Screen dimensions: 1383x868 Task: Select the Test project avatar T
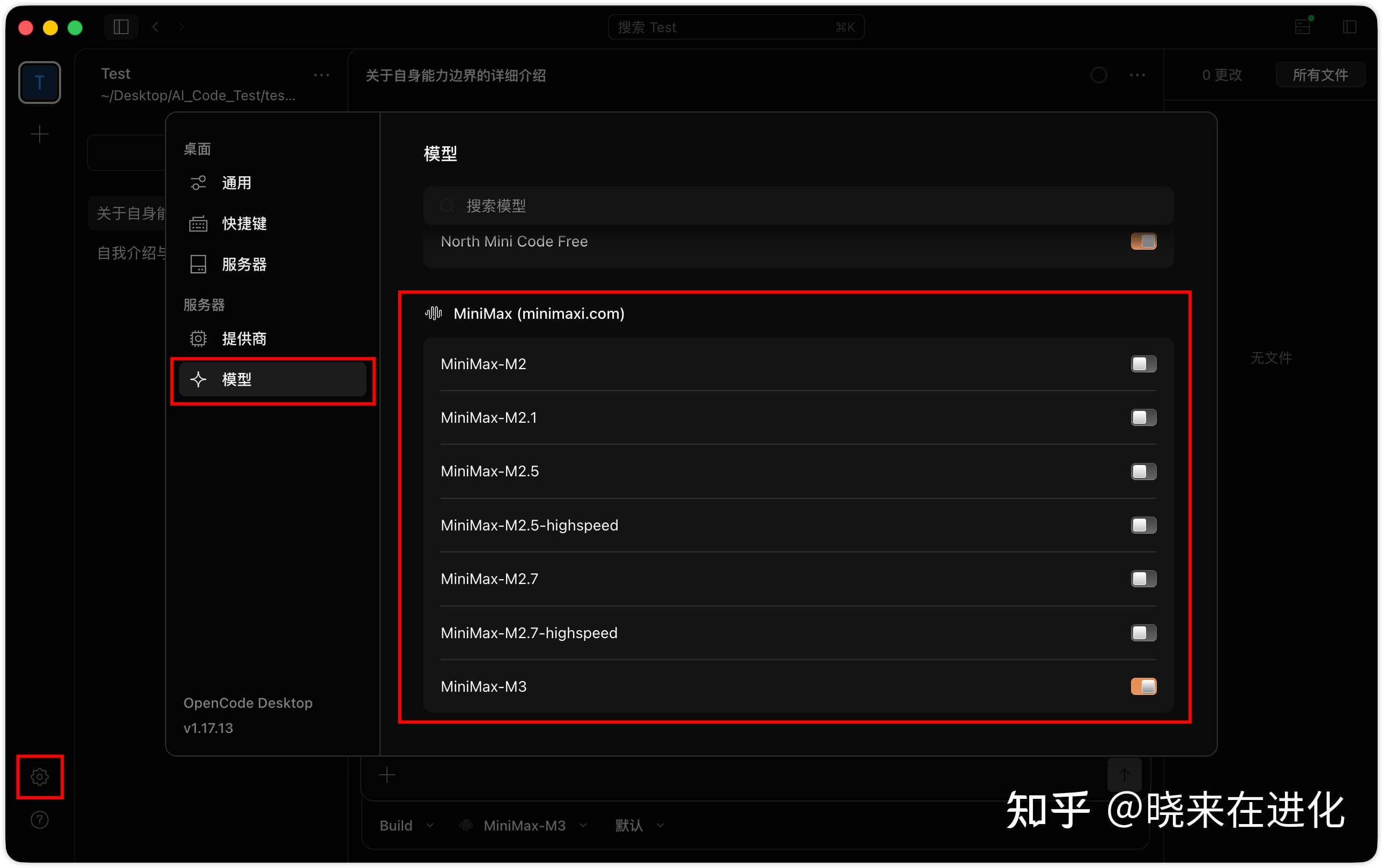point(40,83)
